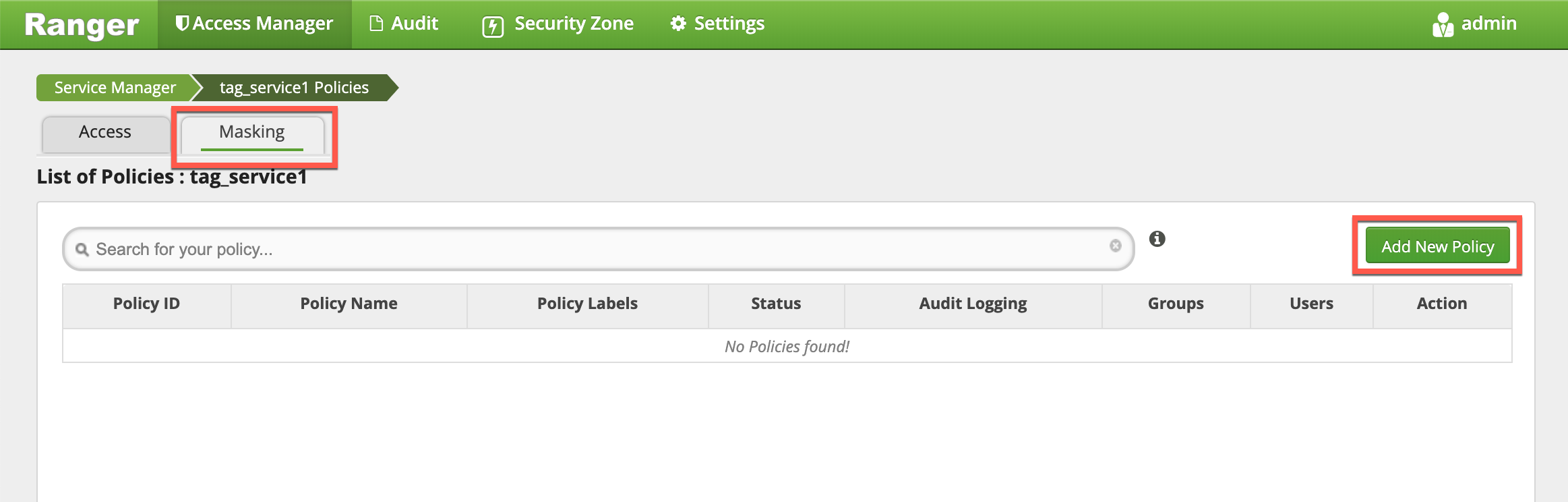Click the Policy ID column header
Viewport: 1568px width, 502px height.
click(146, 304)
